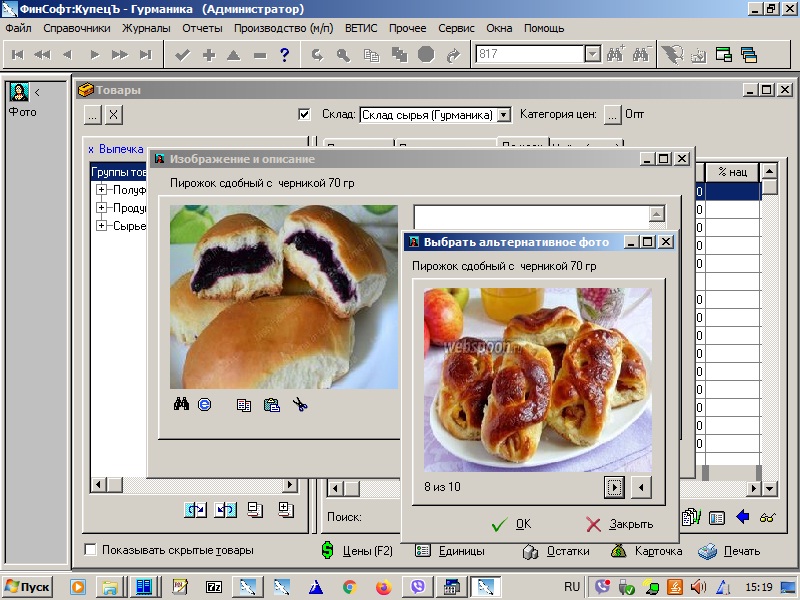Click Закрыть in the alternative photo dialog
Image resolution: width=800 pixels, height=600 pixels.
point(620,524)
